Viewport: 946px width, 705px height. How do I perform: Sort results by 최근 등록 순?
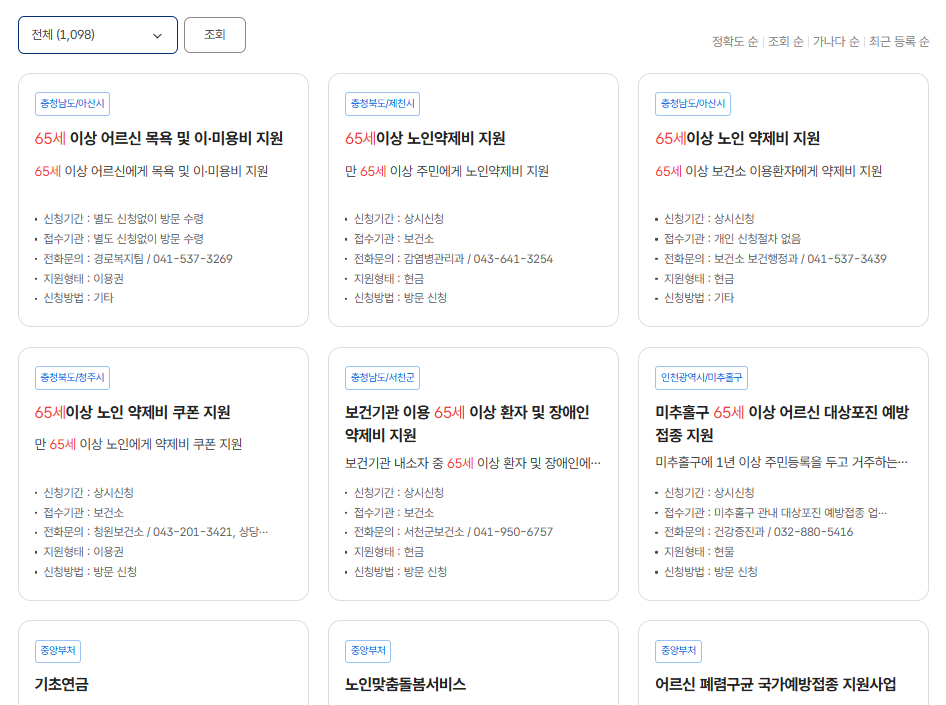899,42
